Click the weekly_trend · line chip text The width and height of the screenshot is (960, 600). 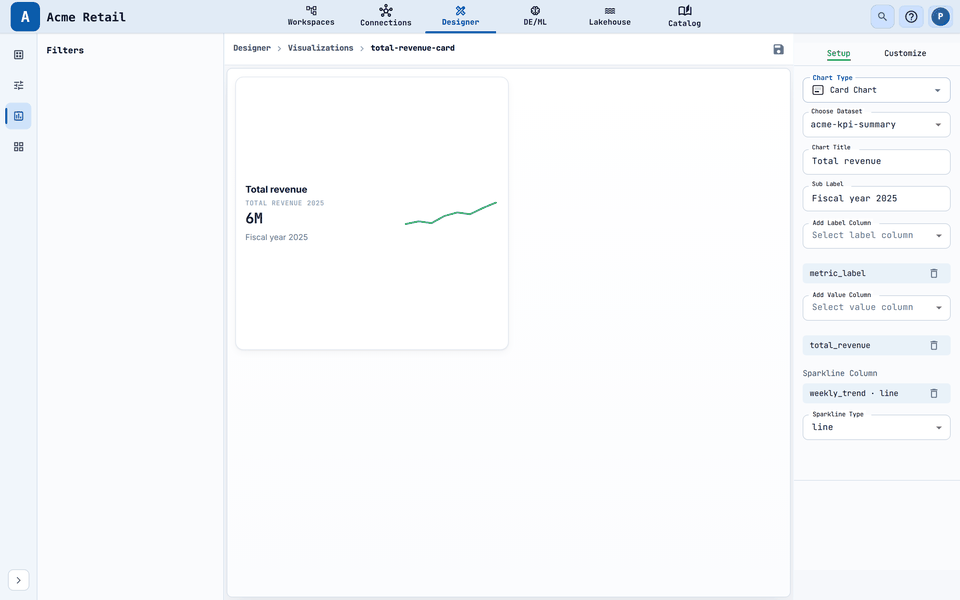coord(853,393)
